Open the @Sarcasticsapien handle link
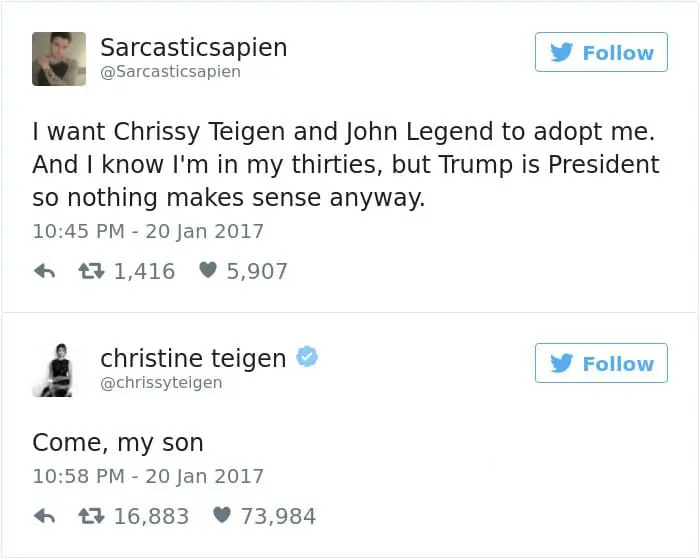The image size is (700, 559). coord(170,72)
